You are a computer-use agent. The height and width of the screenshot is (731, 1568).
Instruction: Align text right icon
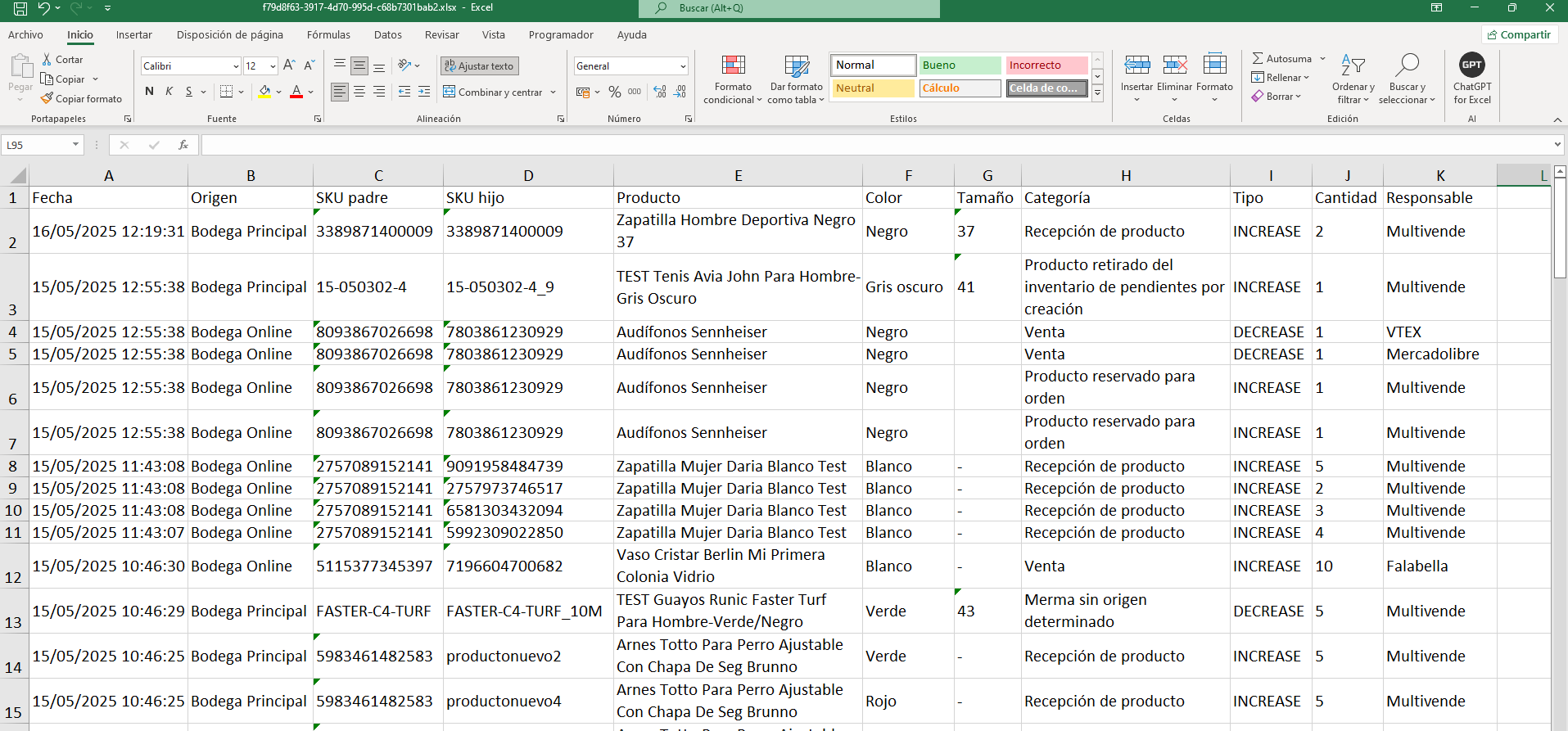[379, 92]
